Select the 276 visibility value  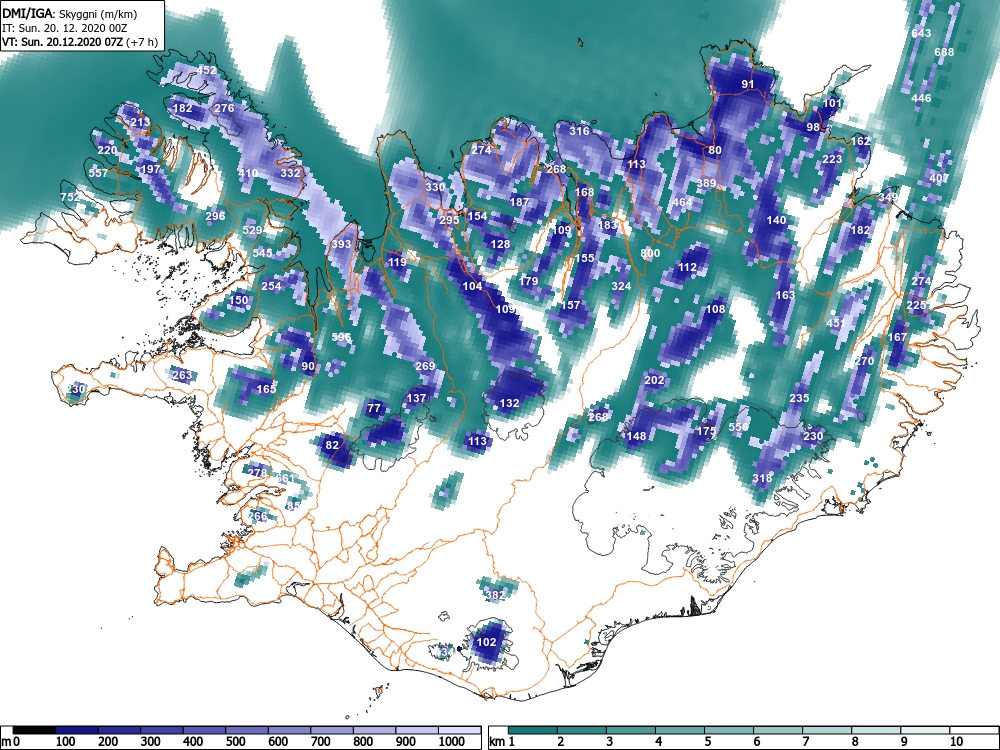224,108
